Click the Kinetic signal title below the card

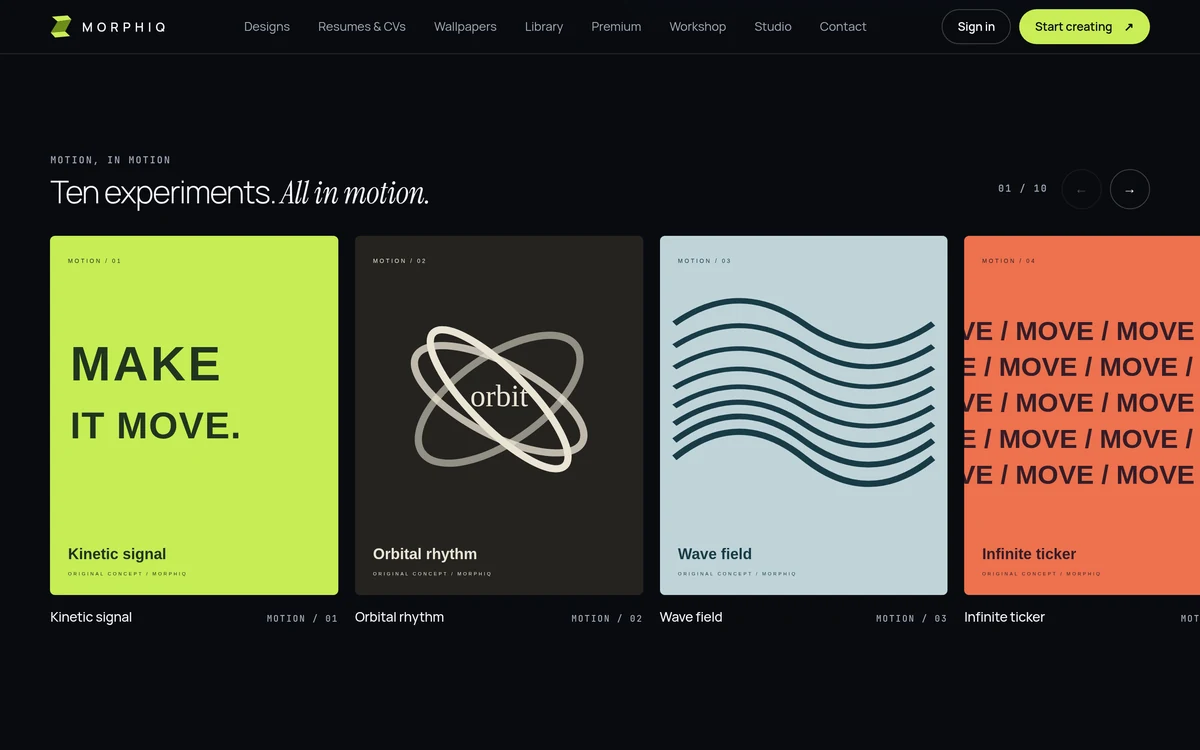click(91, 617)
